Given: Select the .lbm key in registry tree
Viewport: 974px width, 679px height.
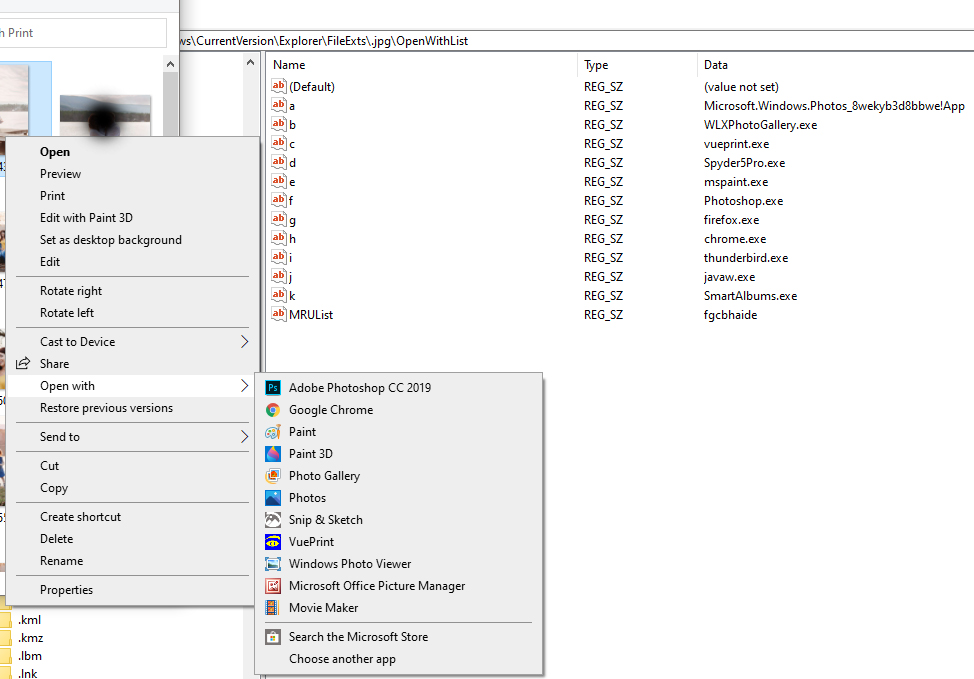Looking at the screenshot, I should coord(29,656).
